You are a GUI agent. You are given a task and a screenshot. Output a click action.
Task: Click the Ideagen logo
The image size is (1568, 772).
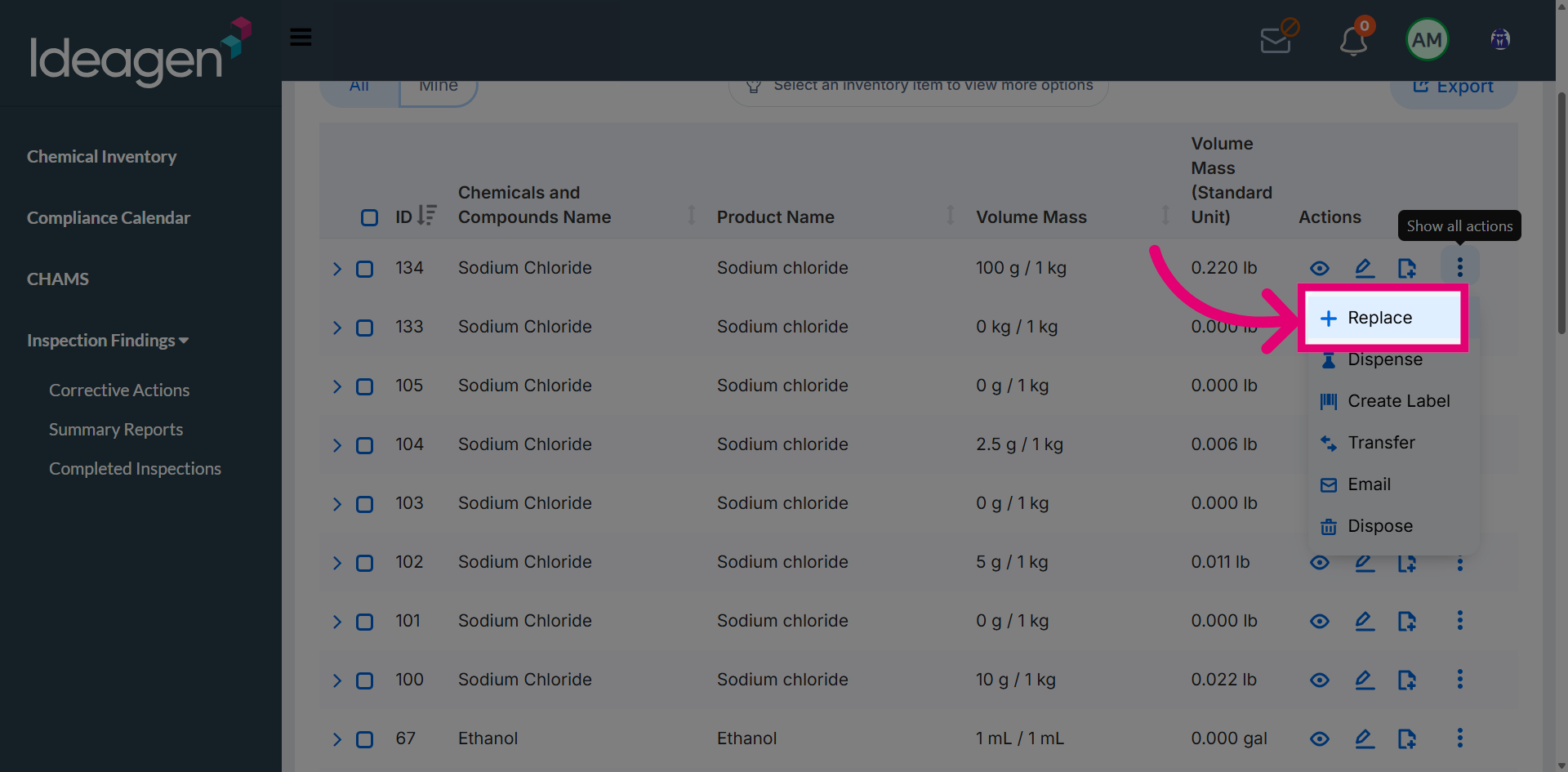click(x=140, y=52)
